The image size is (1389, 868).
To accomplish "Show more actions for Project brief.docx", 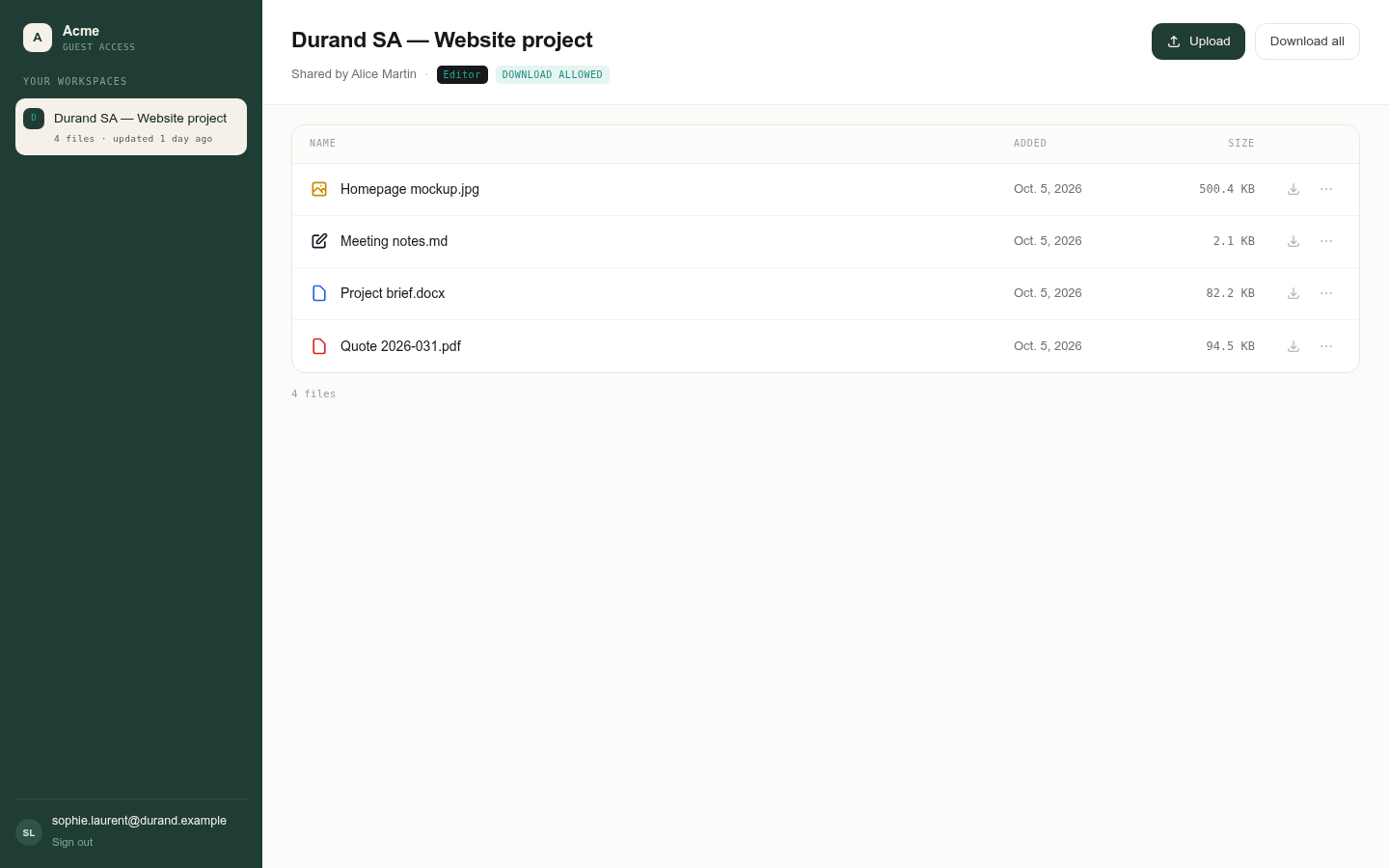I will pos(1326,293).
